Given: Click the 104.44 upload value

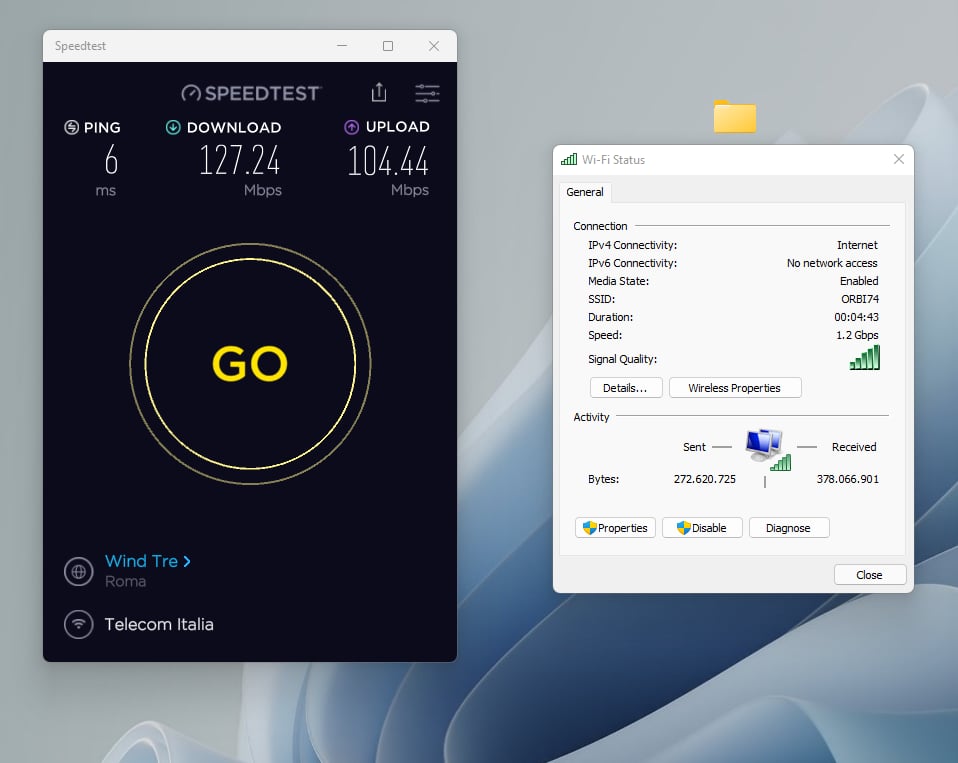Looking at the screenshot, I should [388, 161].
